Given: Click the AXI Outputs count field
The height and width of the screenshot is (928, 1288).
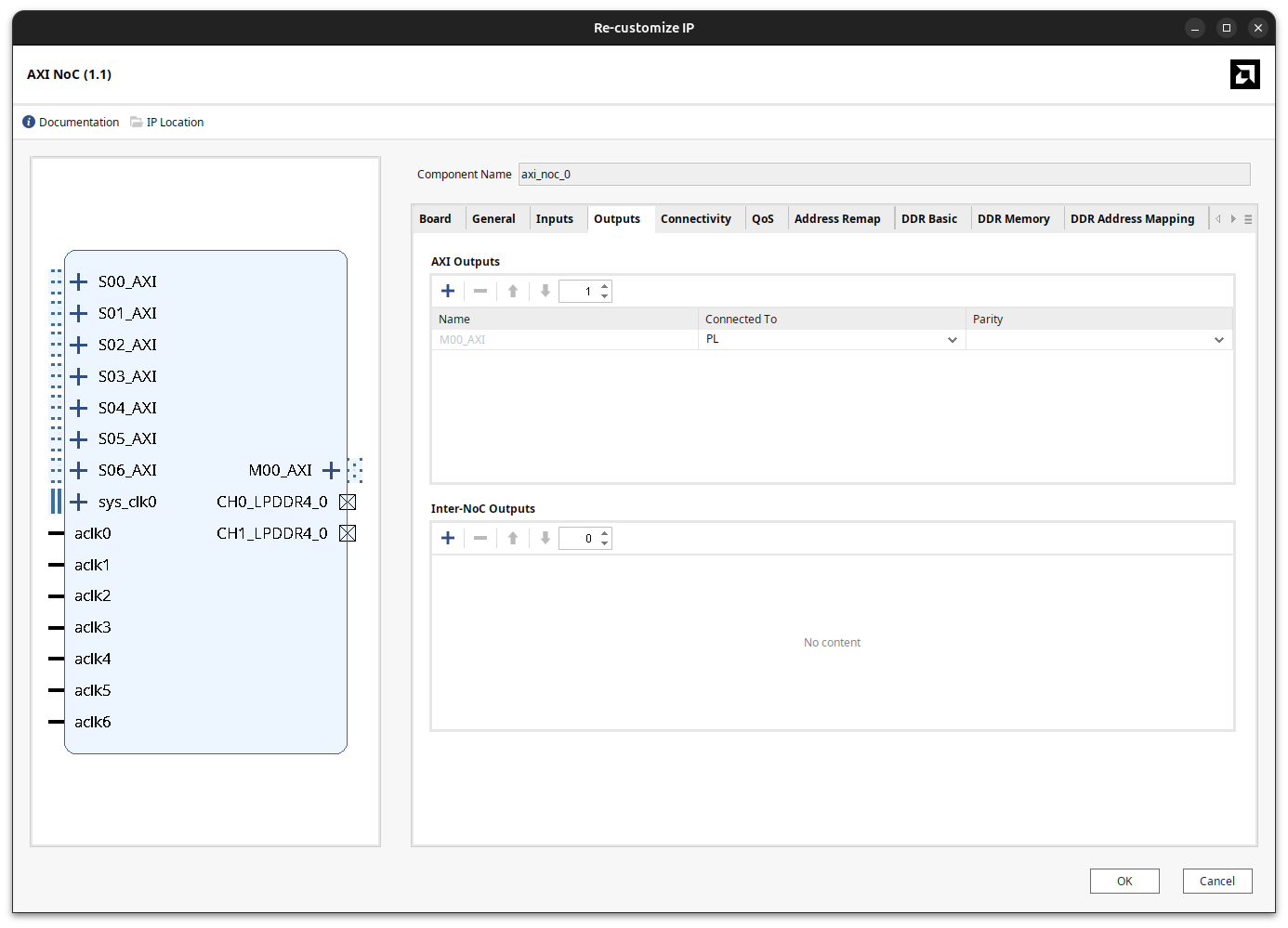Looking at the screenshot, I should pyautogui.click(x=580, y=291).
